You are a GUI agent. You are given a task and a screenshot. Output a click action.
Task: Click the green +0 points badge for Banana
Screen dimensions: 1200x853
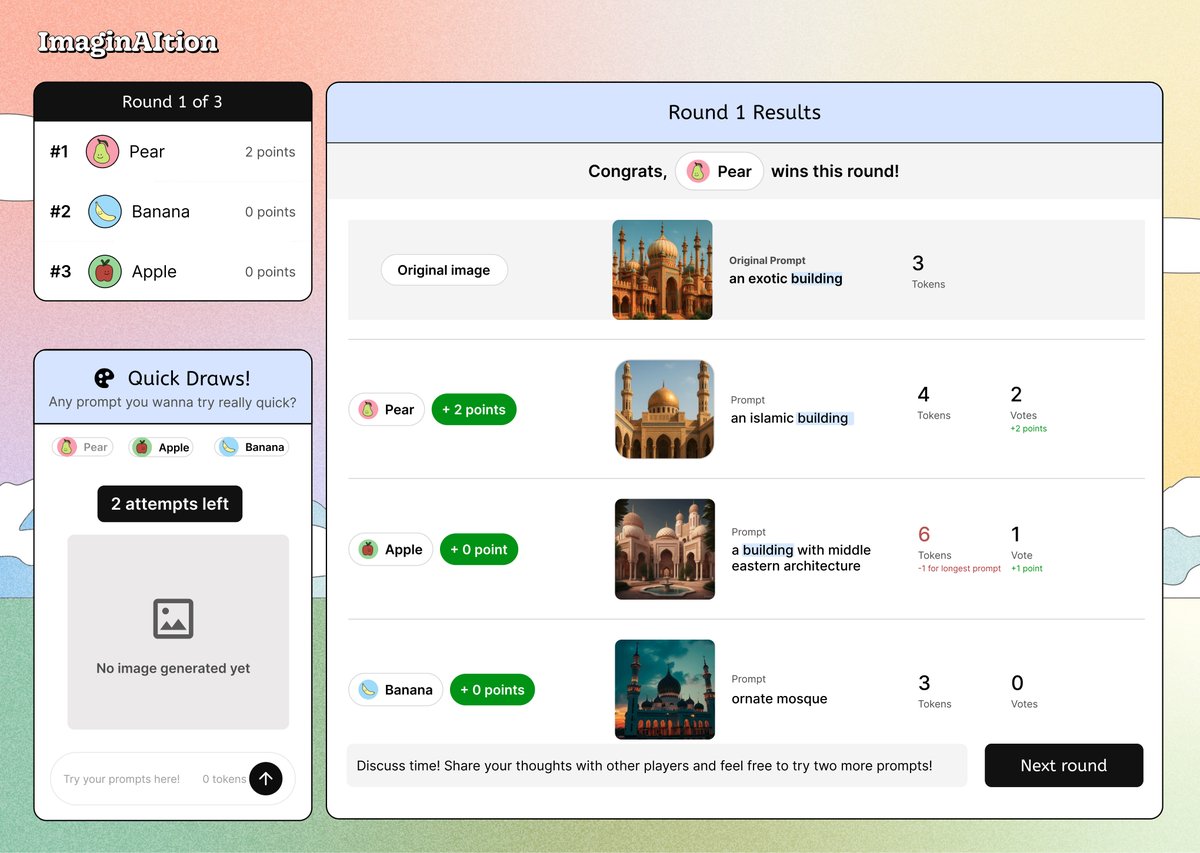click(x=492, y=689)
